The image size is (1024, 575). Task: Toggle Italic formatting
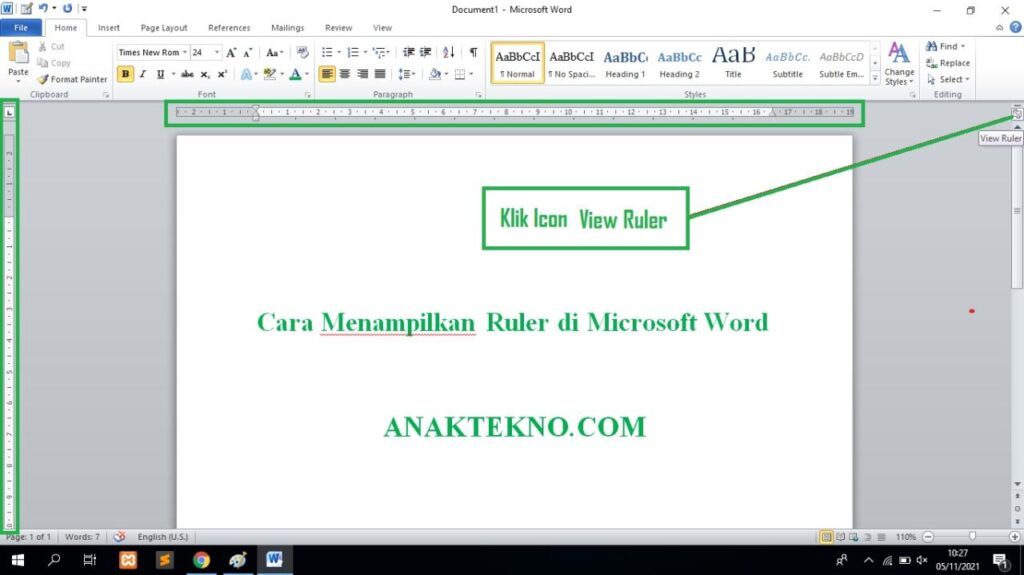(142, 74)
